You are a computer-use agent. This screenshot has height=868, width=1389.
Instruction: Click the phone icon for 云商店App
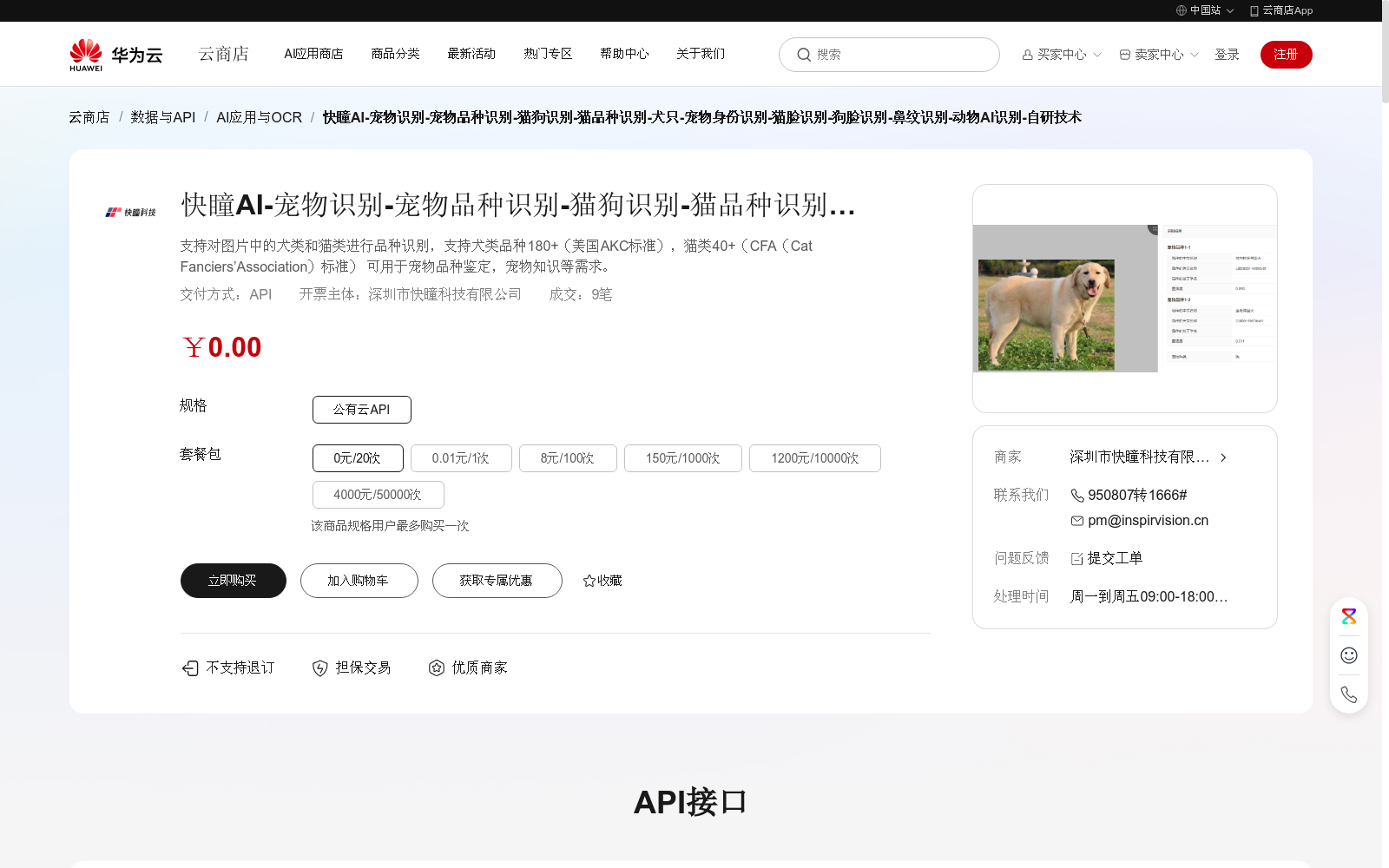(1254, 10)
